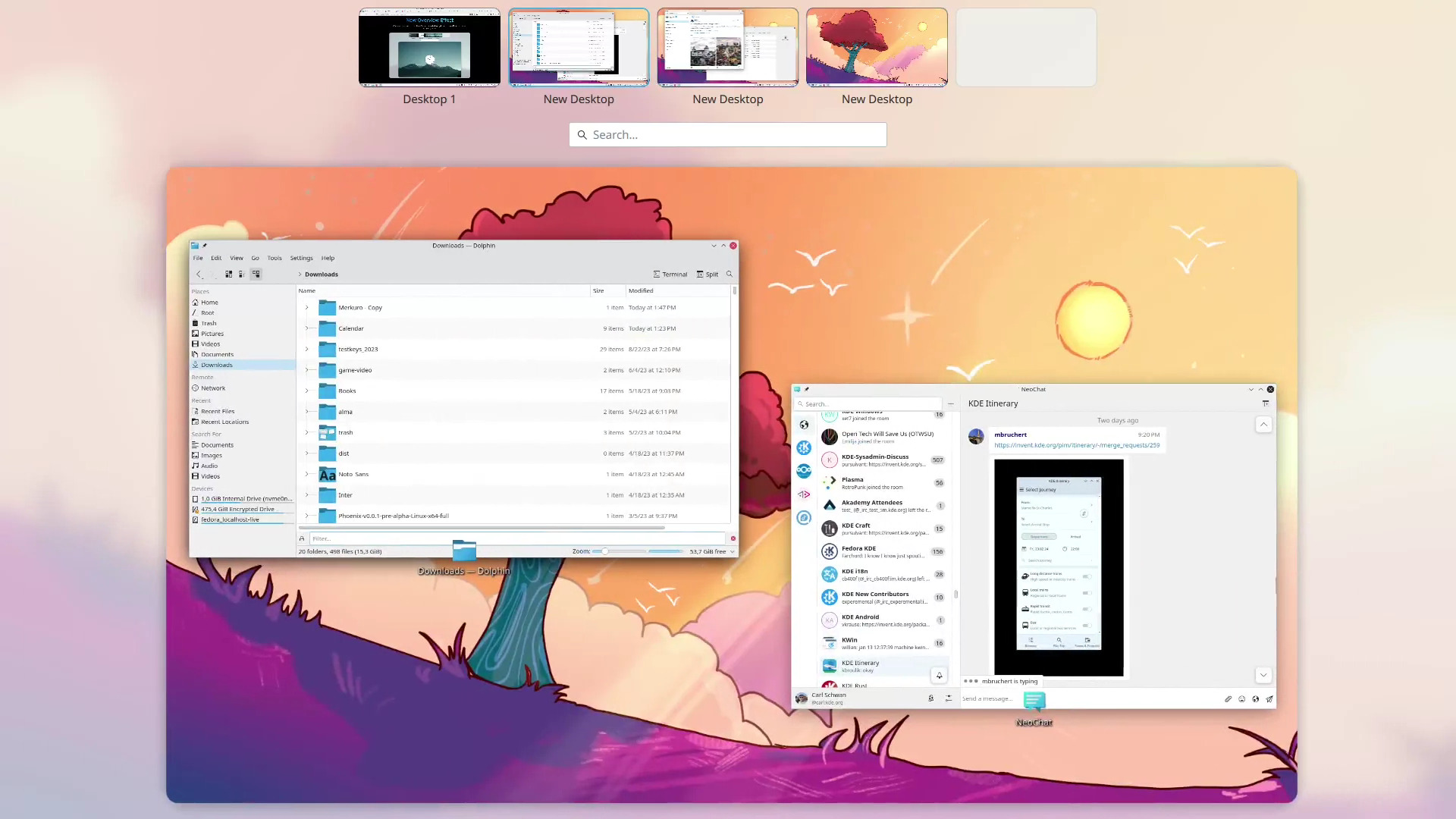Open the Tools menu in Dolphin
Image resolution: width=1456 pixels, height=819 pixels.
tap(275, 258)
